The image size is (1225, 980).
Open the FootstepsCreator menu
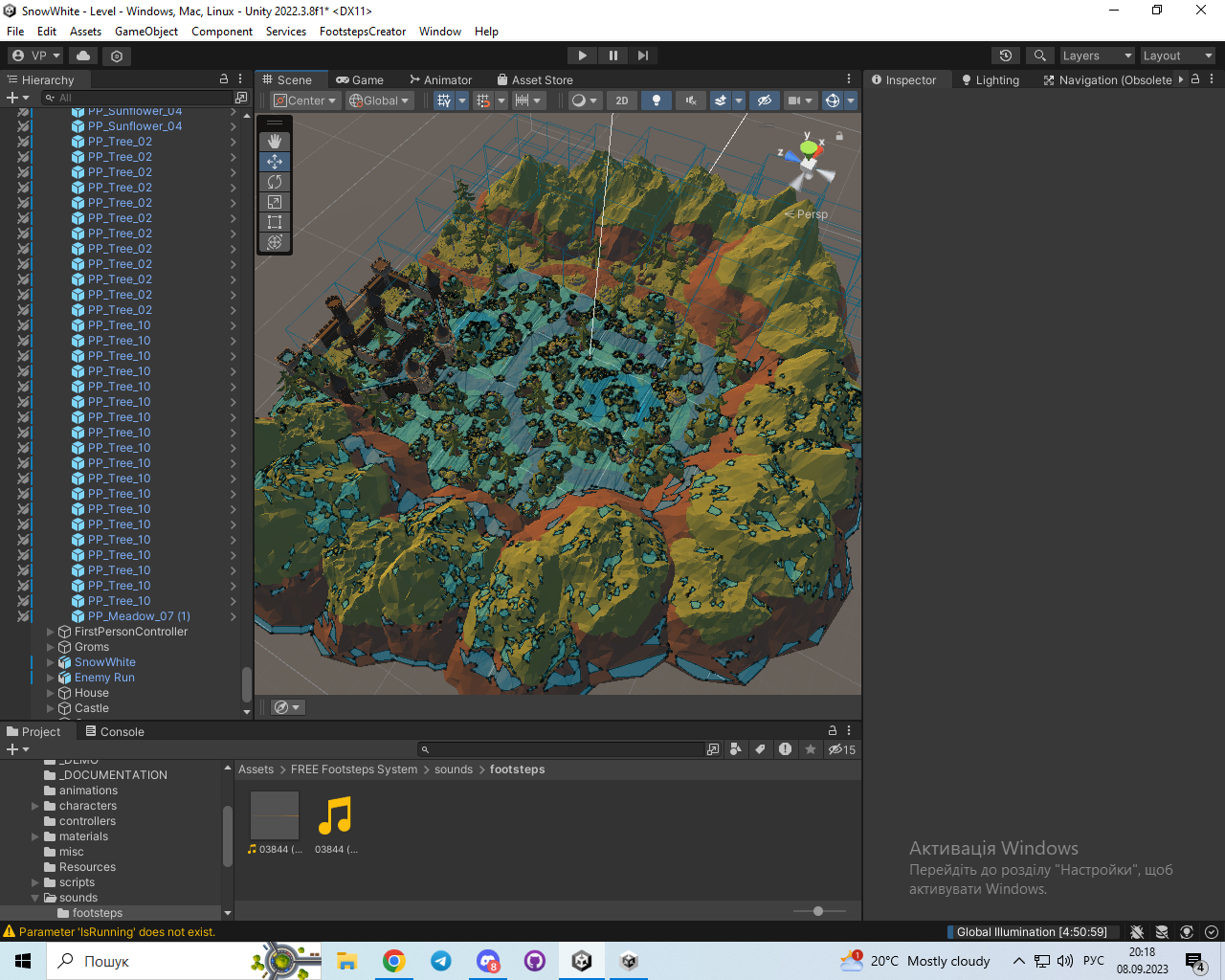tap(363, 32)
